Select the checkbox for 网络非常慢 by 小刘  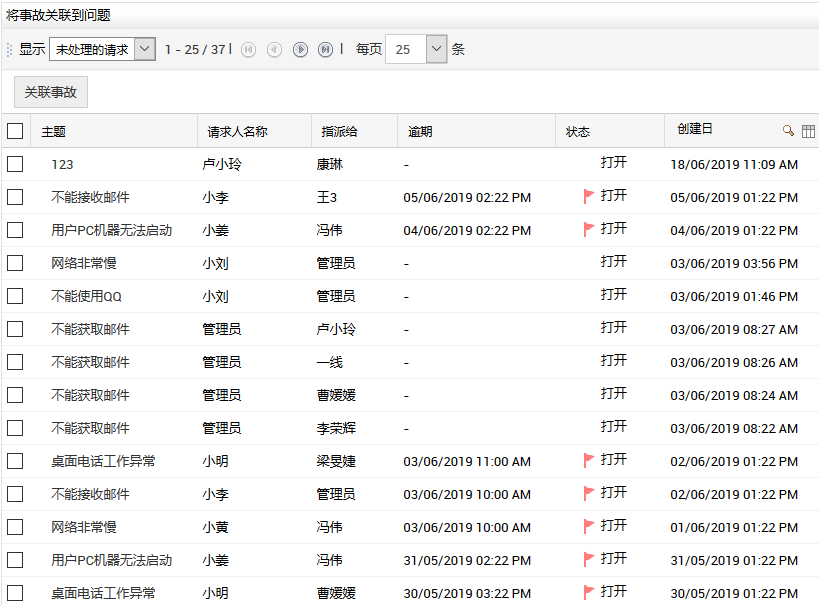pos(15,263)
